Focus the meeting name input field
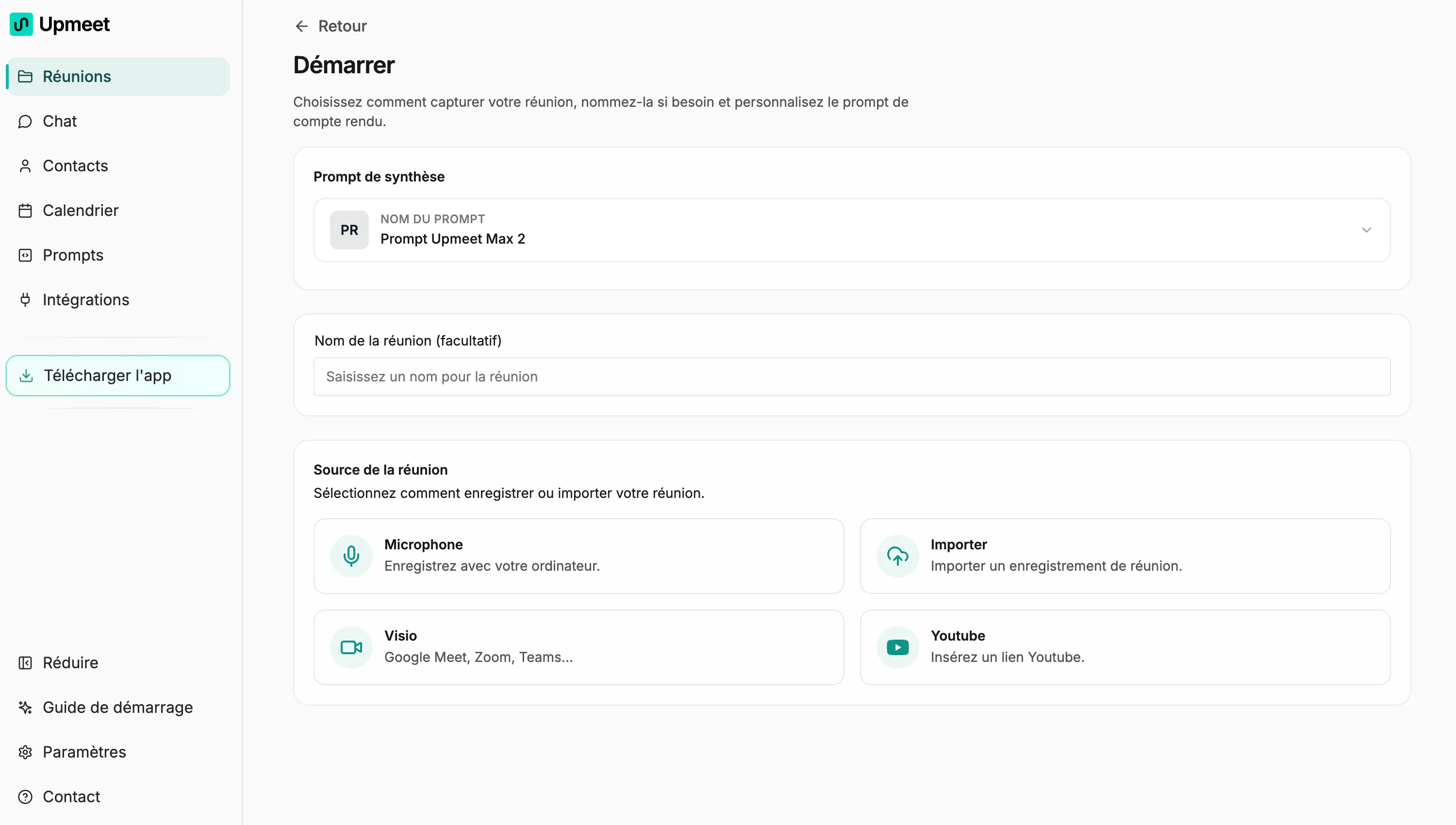Image resolution: width=1456 pixels, height=825 pixels. click(851, 377)
